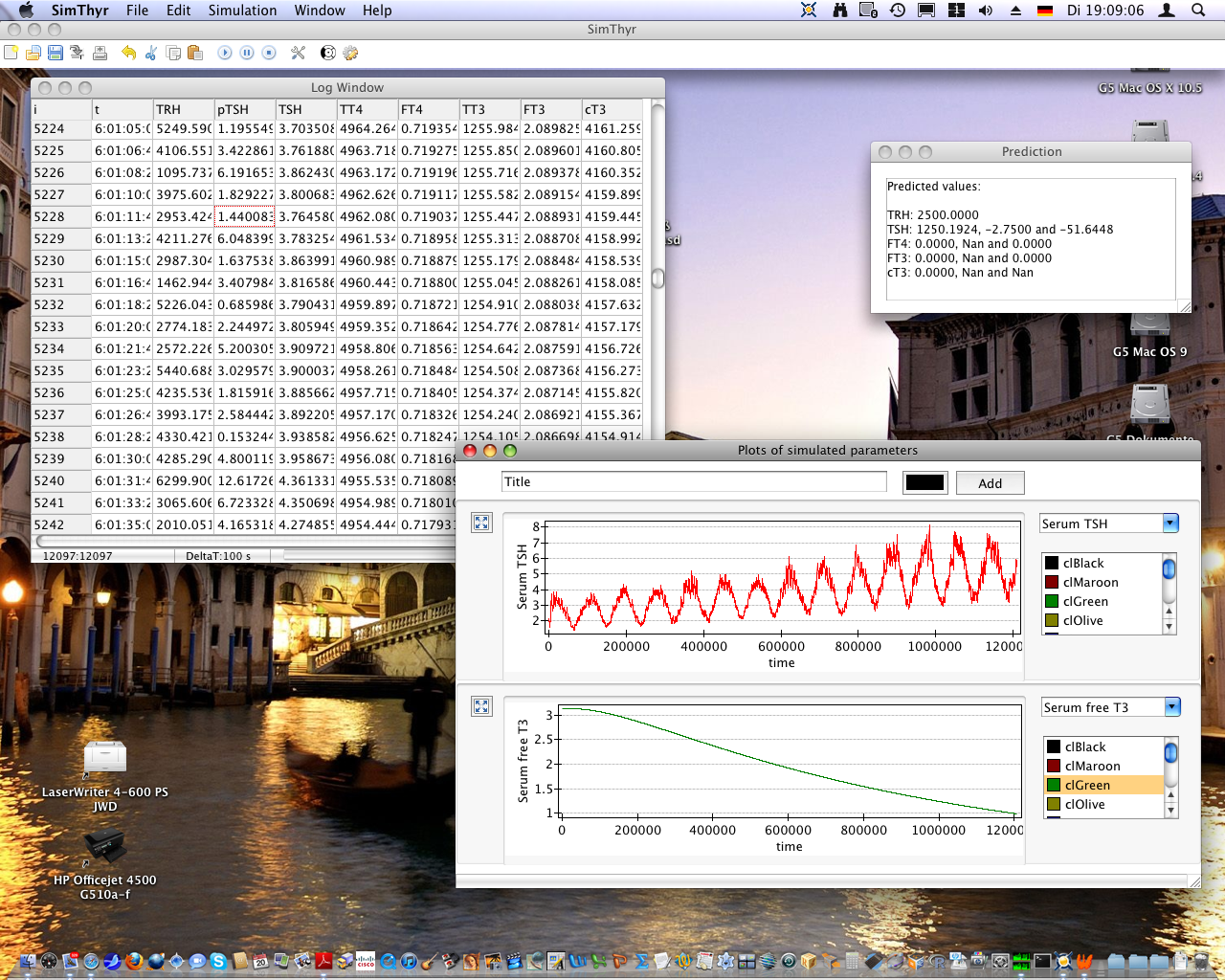Image resolution: width=1225 pixels, height=980 pixels.
Task: Select clMaroon in Serum TSH color list
Action: tap(1090, 582)
